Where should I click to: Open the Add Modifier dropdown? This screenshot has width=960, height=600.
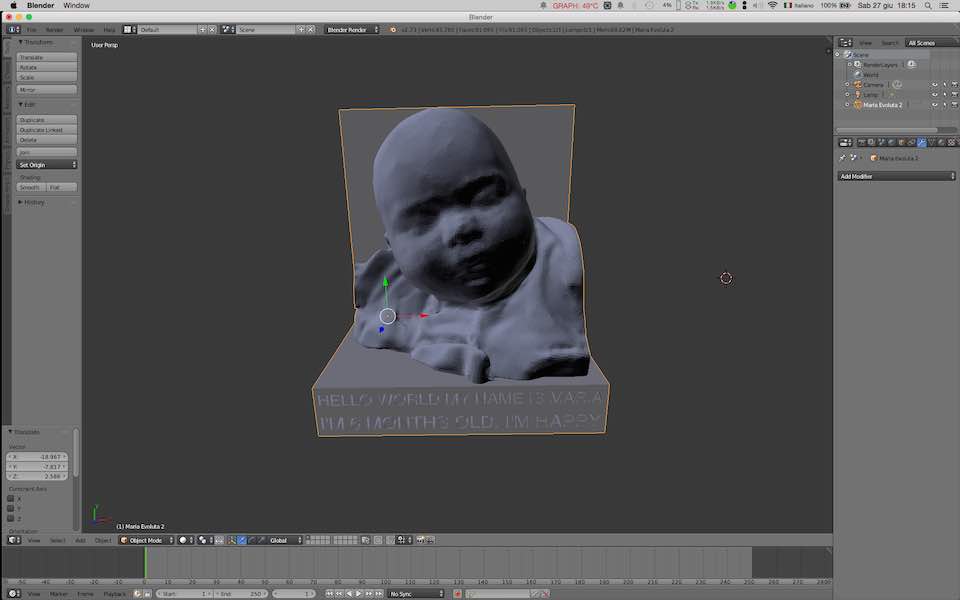pos(896,176)
